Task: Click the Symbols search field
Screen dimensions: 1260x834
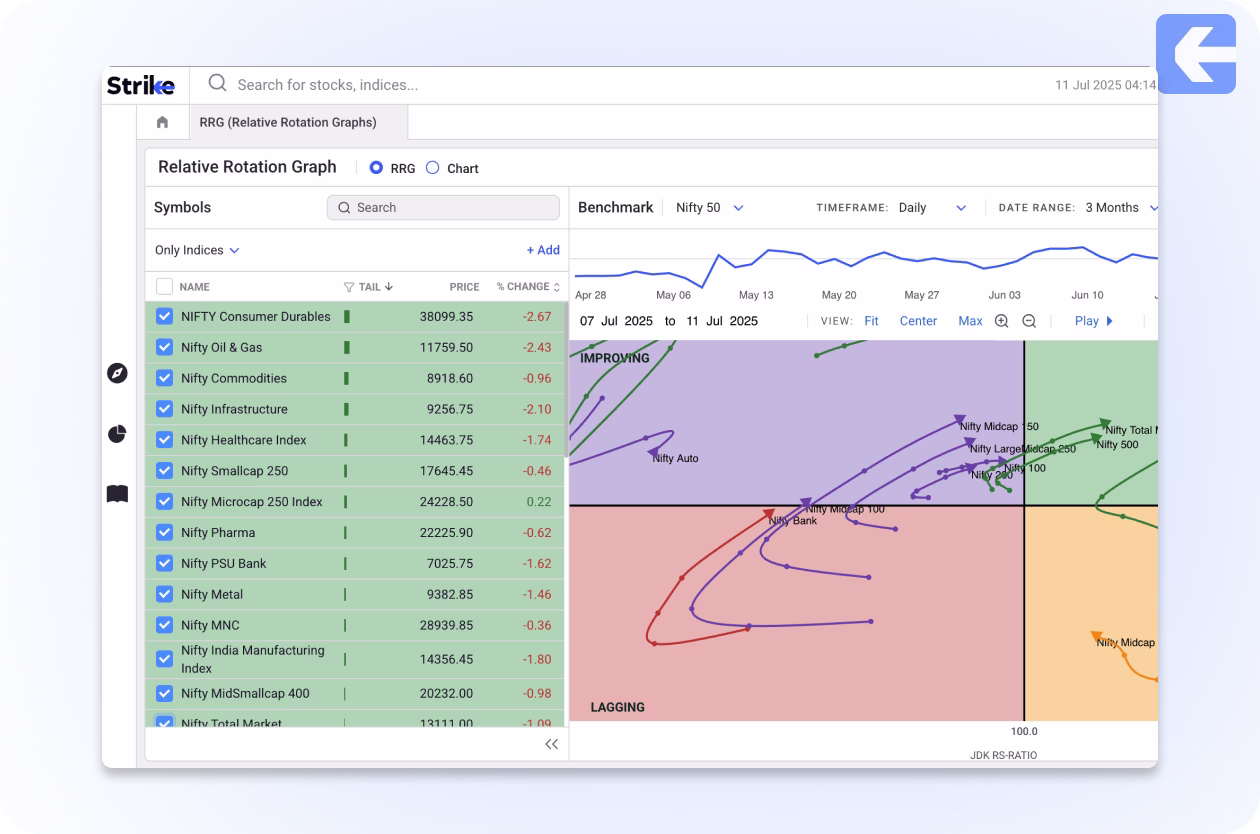Action: (443, 208)
